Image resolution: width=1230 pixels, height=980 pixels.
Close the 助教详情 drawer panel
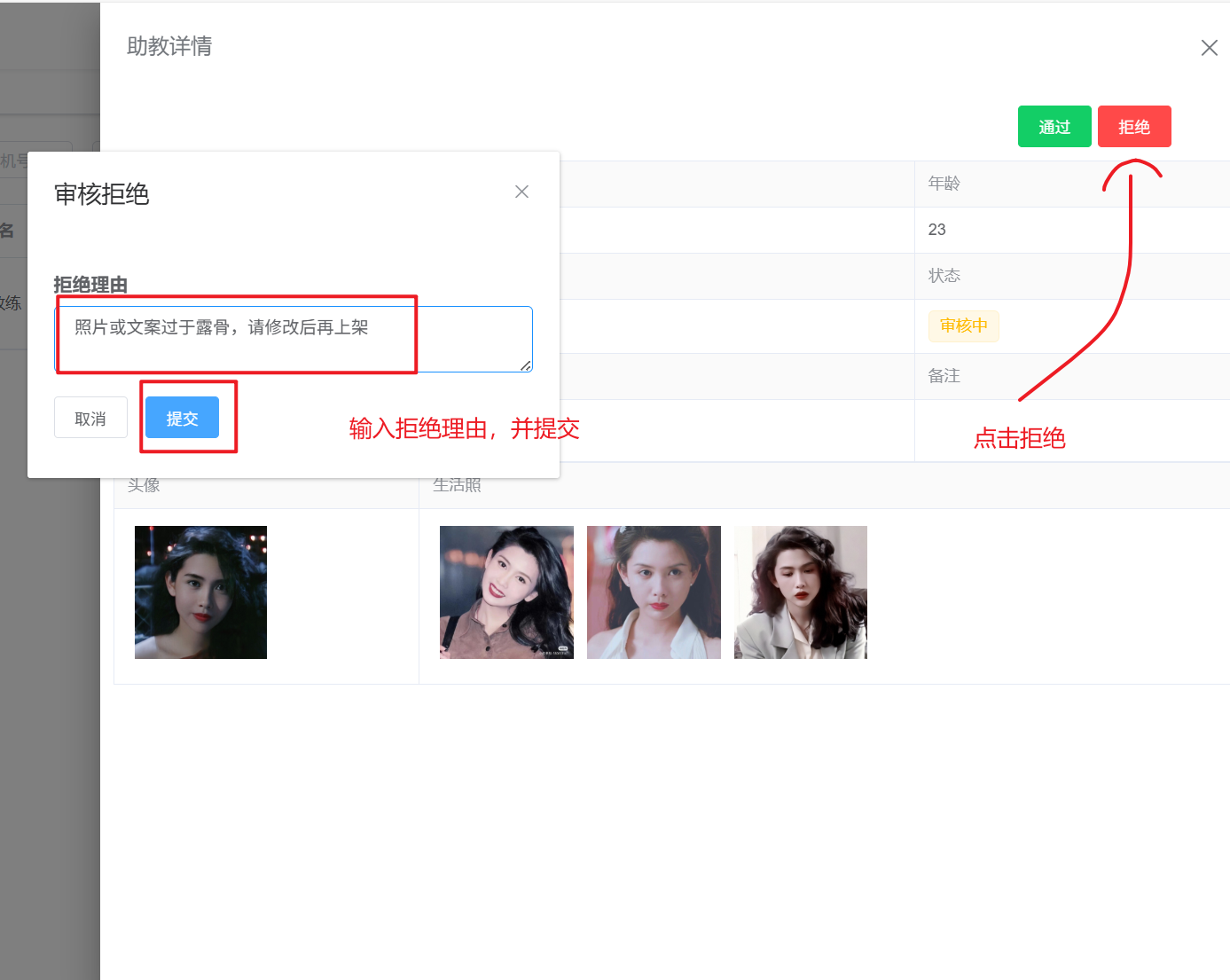point(1209,48)
